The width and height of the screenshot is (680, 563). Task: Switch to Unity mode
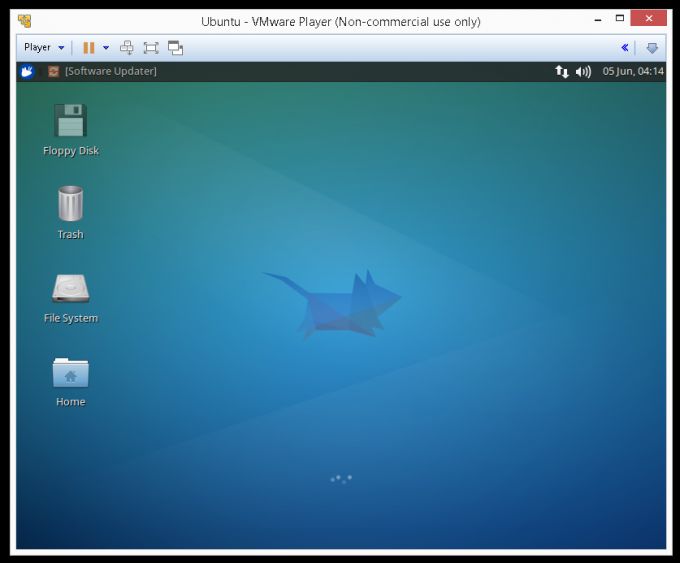(176, 48)
